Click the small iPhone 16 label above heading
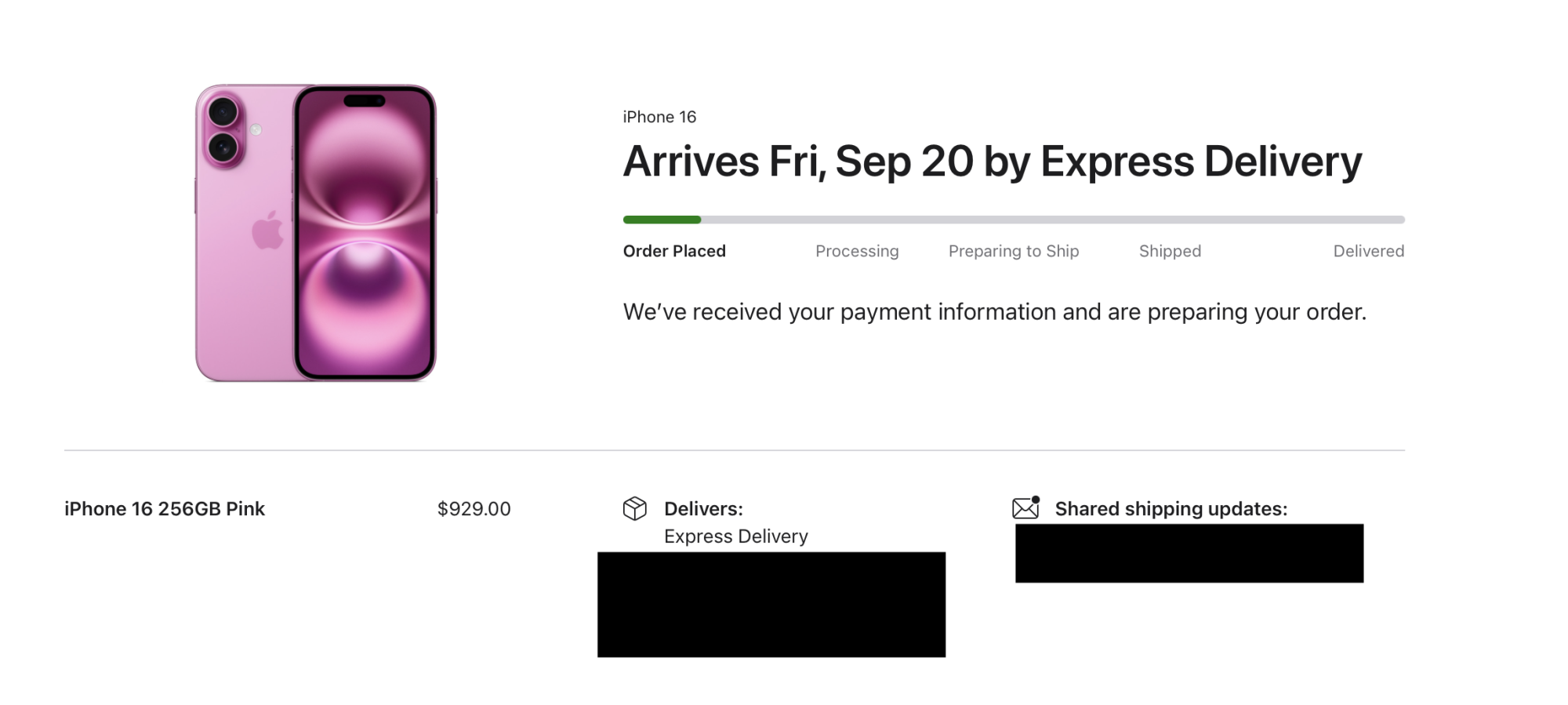The width and height of the screenshot is (1568, 705). click(x=659, y=117)
